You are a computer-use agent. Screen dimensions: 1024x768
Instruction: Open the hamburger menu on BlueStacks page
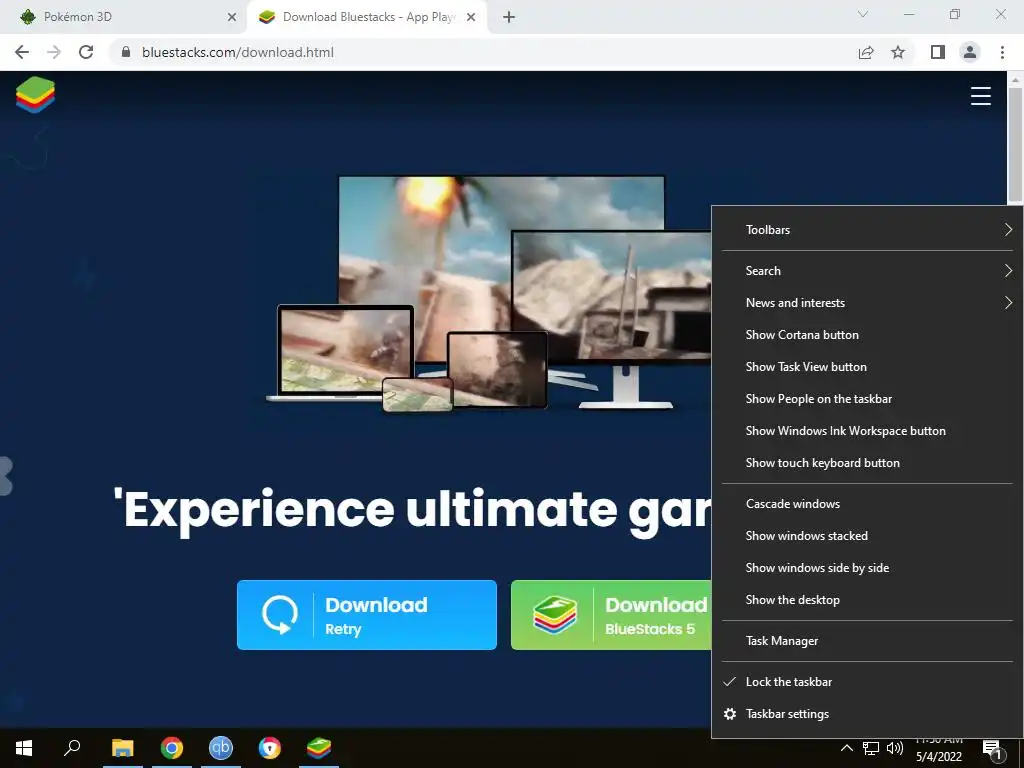(980, 96)
